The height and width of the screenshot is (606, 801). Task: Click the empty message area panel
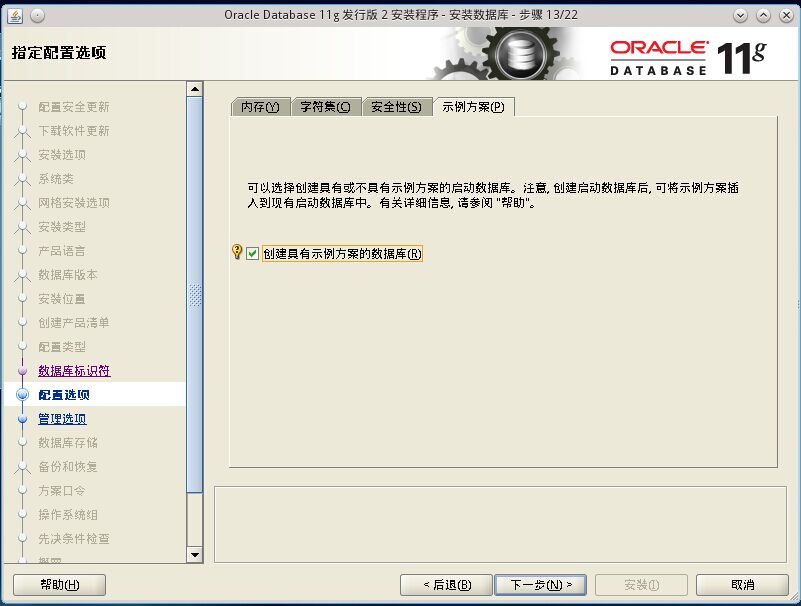pos(500,525)
